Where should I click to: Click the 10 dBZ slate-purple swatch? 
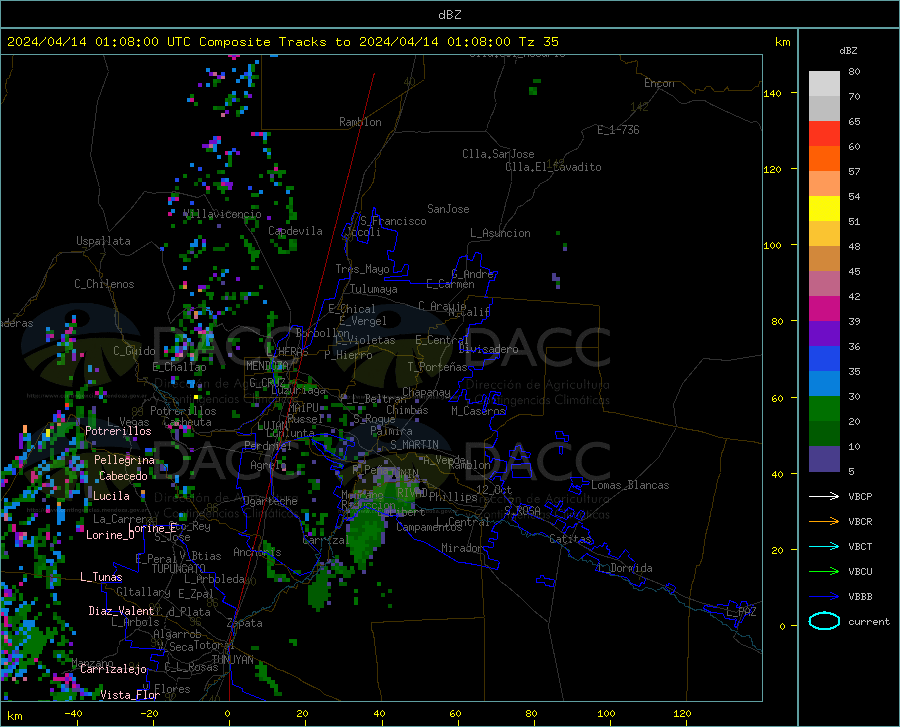point(824,459)
